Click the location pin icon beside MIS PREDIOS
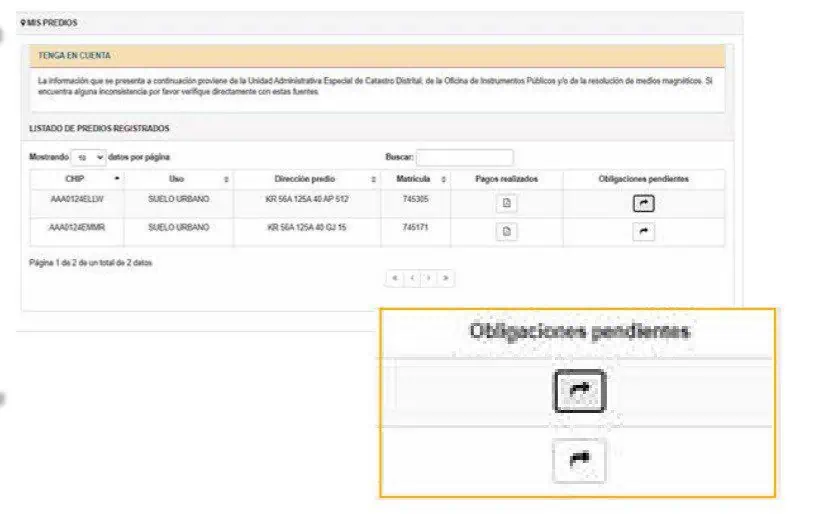Image resolution: width=827 pixels, height=514 pixels. pos(23,23)
